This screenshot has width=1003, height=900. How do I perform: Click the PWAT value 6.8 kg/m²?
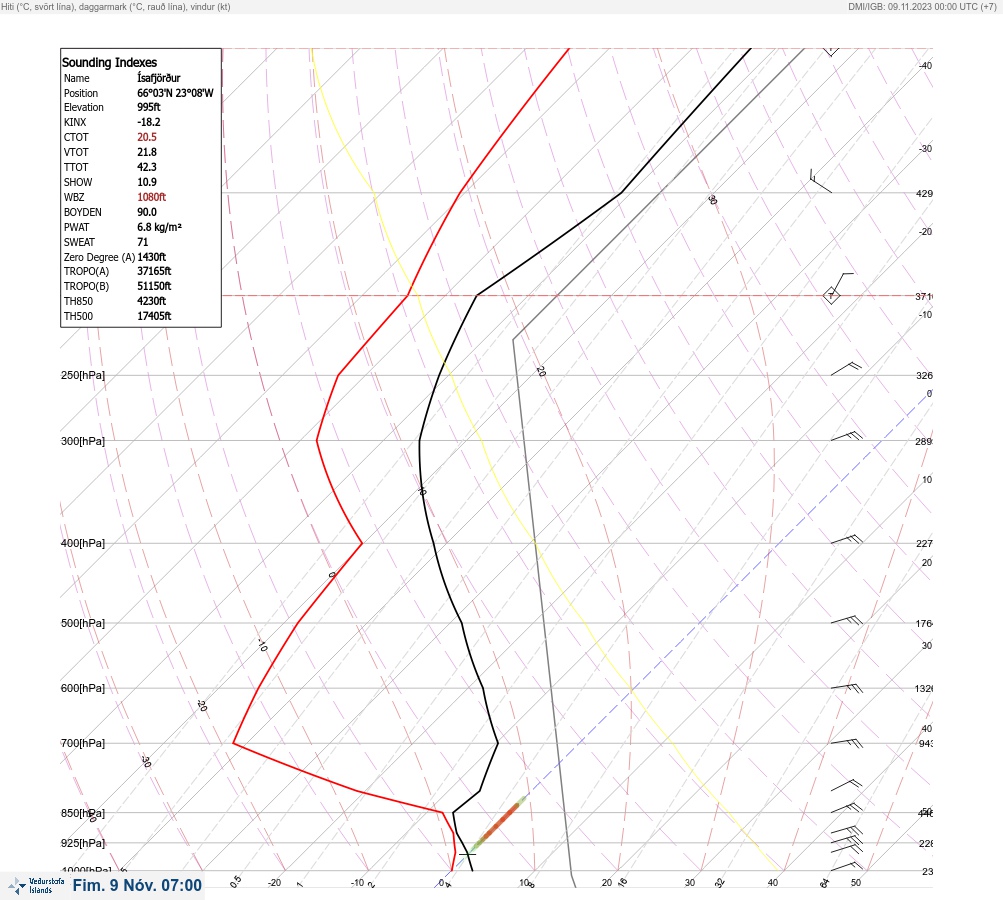[159, 227]
